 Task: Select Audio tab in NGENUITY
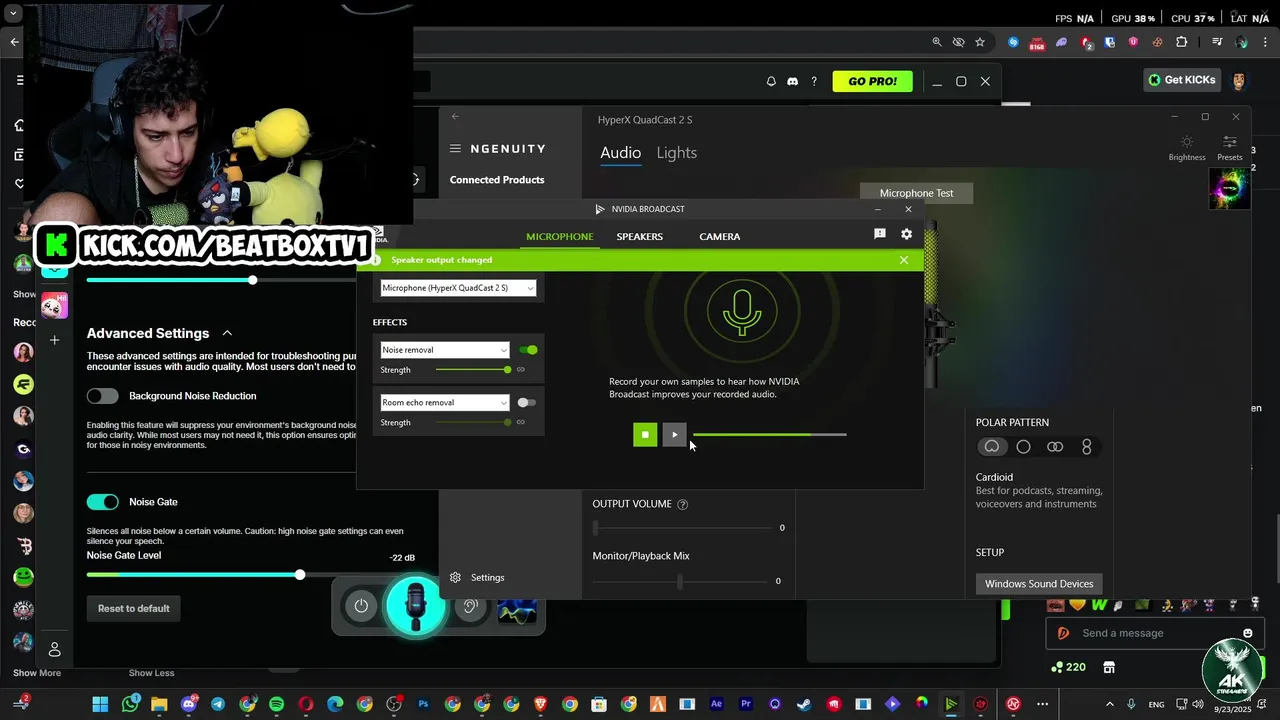(620, 153)
